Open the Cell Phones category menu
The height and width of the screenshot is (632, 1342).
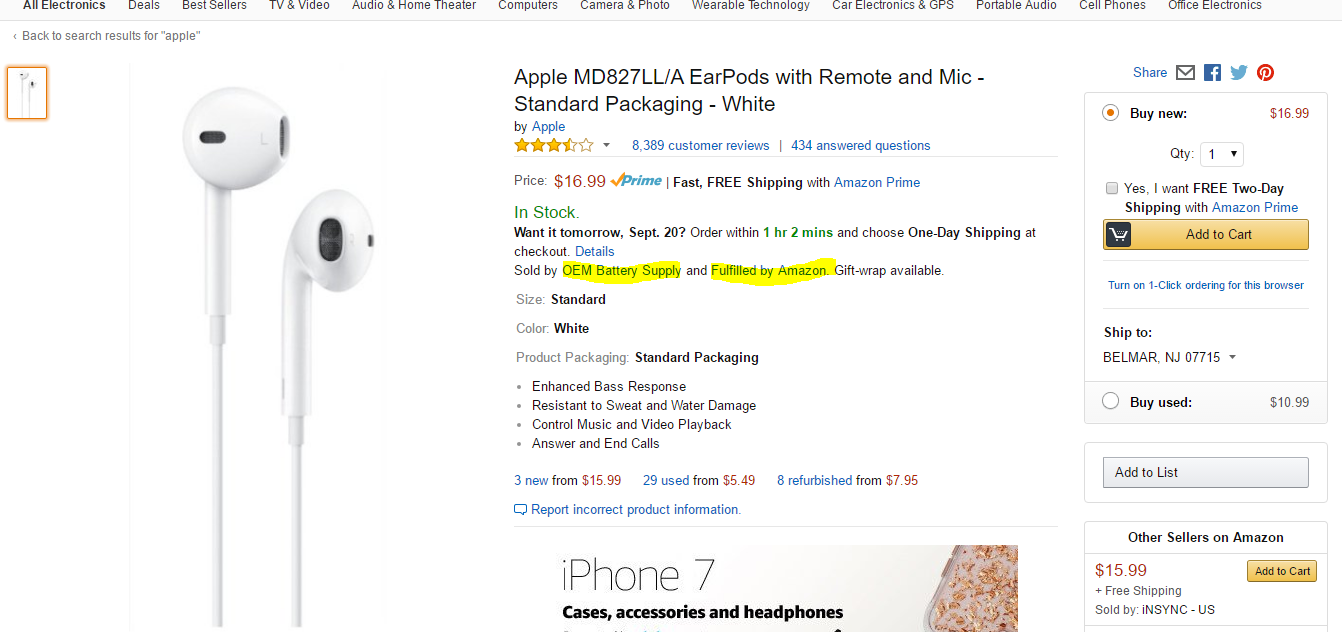coord(1112,6)
